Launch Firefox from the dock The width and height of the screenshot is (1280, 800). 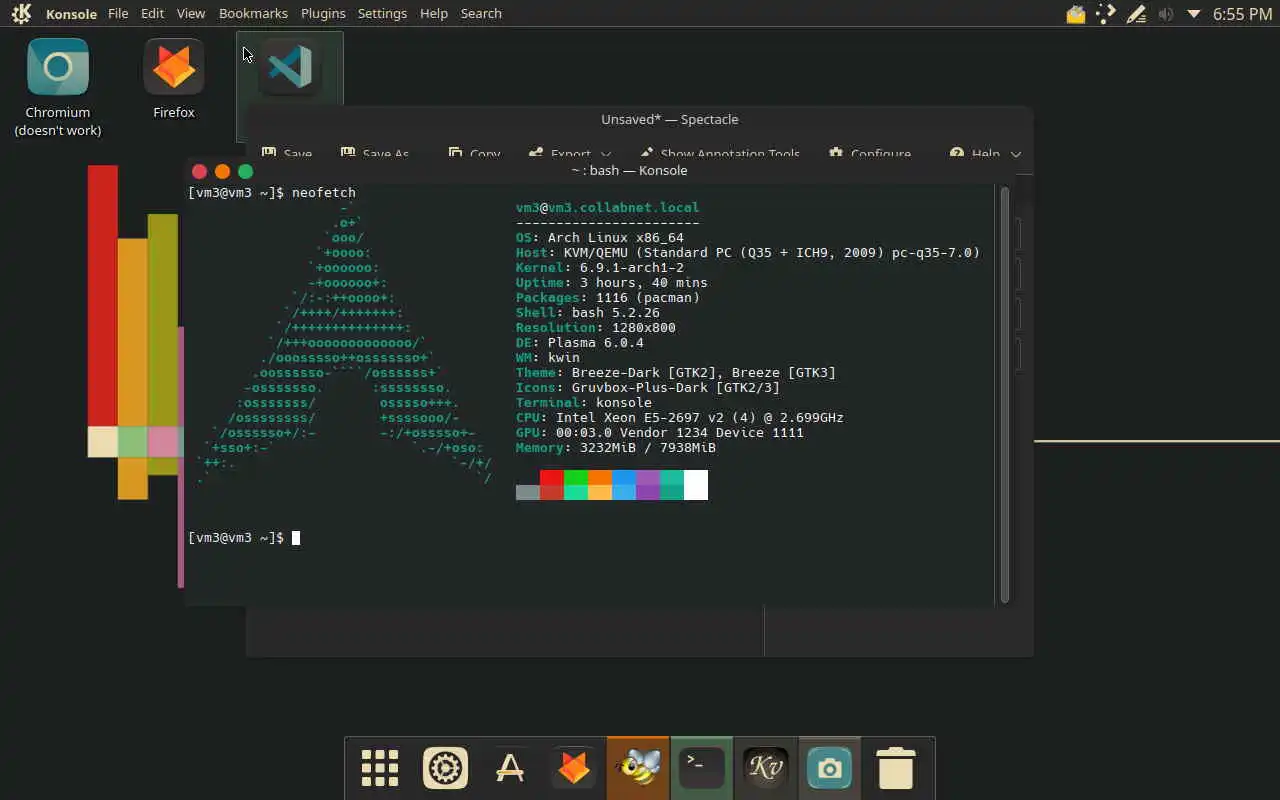[573, 768]
